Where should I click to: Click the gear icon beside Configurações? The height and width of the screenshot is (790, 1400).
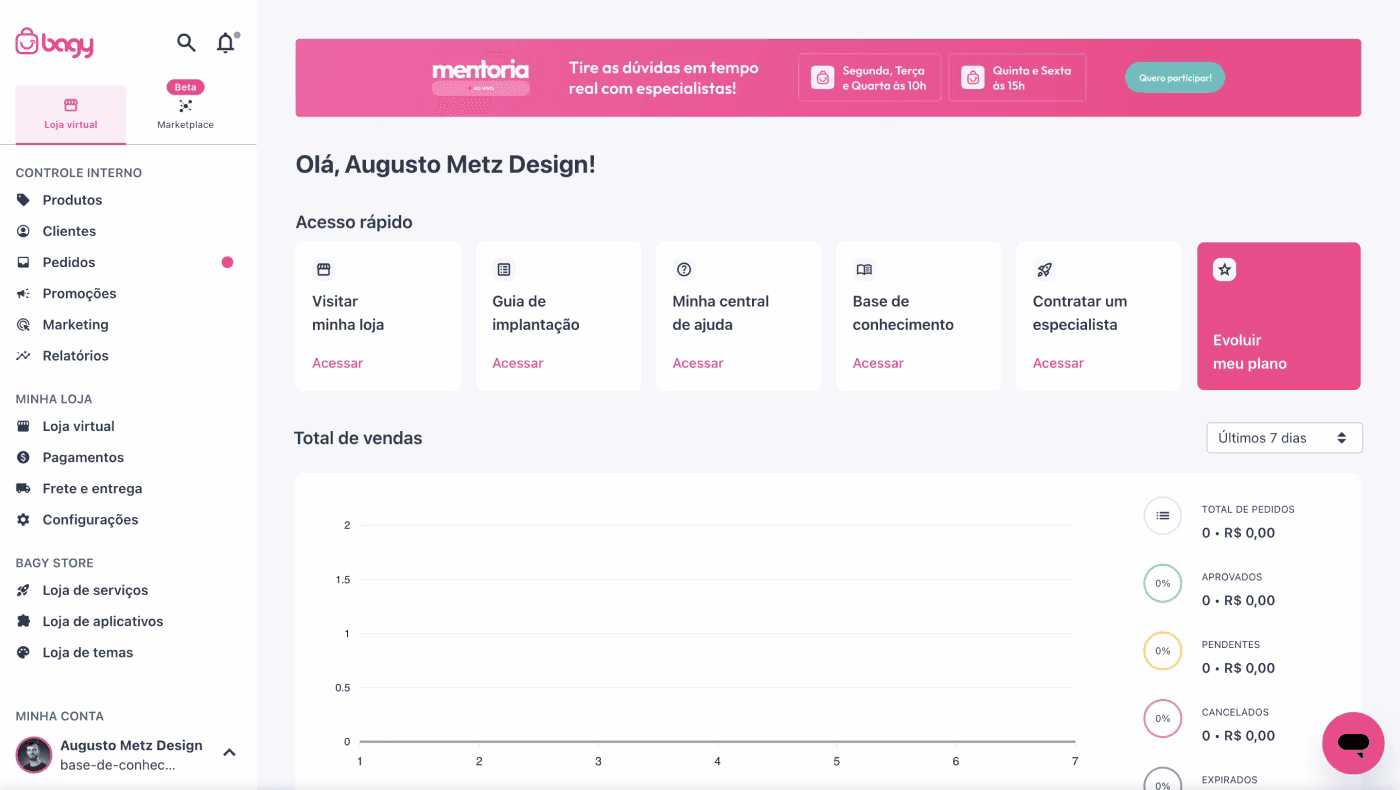point(23,519)
